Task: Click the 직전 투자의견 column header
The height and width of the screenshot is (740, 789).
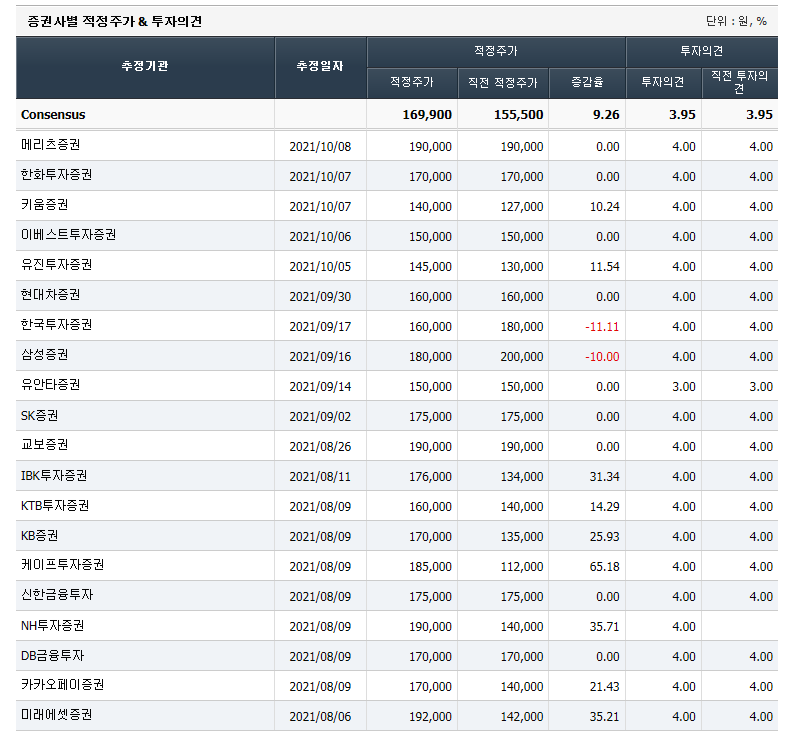Action: point(740,83)
